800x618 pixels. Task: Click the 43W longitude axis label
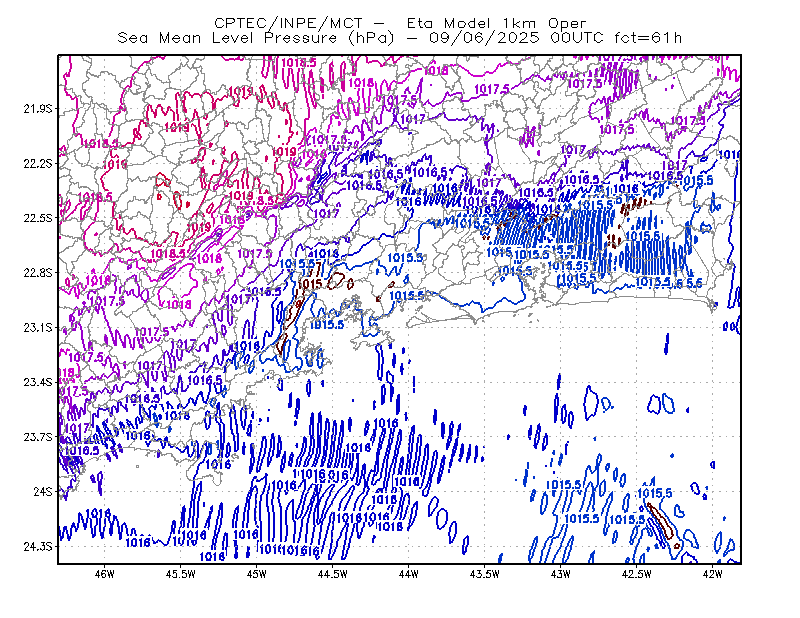coord(560,574)
